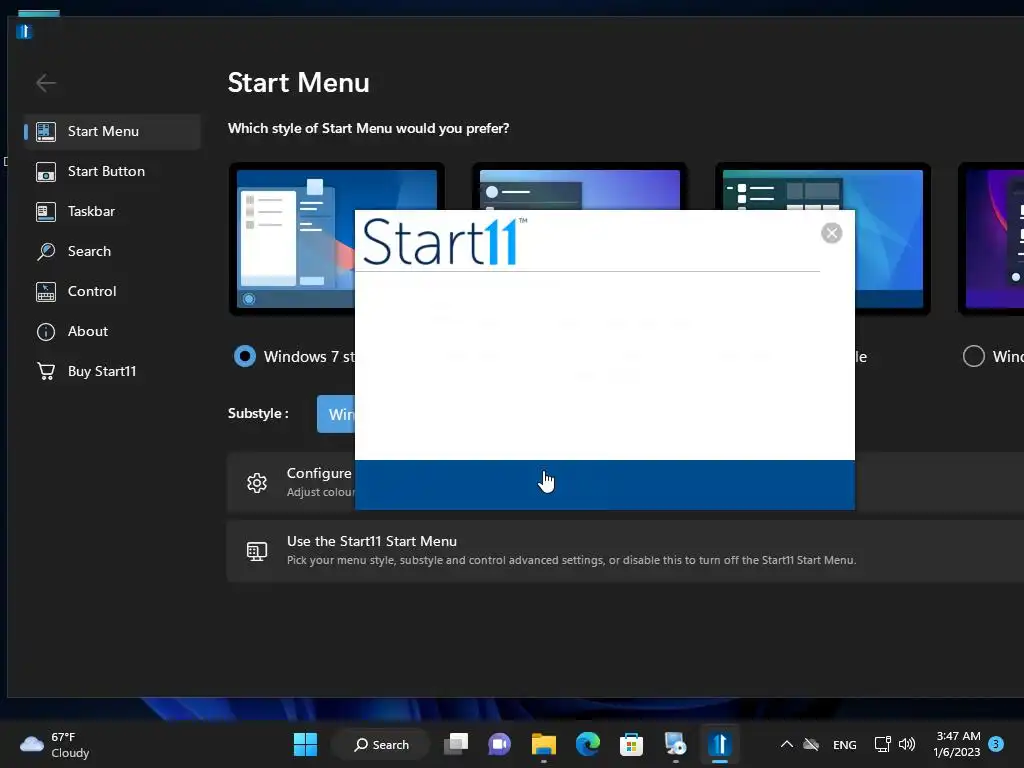This screenshot has width=1024, height=768.
Task: Open the About section
Action: [112, 331]
